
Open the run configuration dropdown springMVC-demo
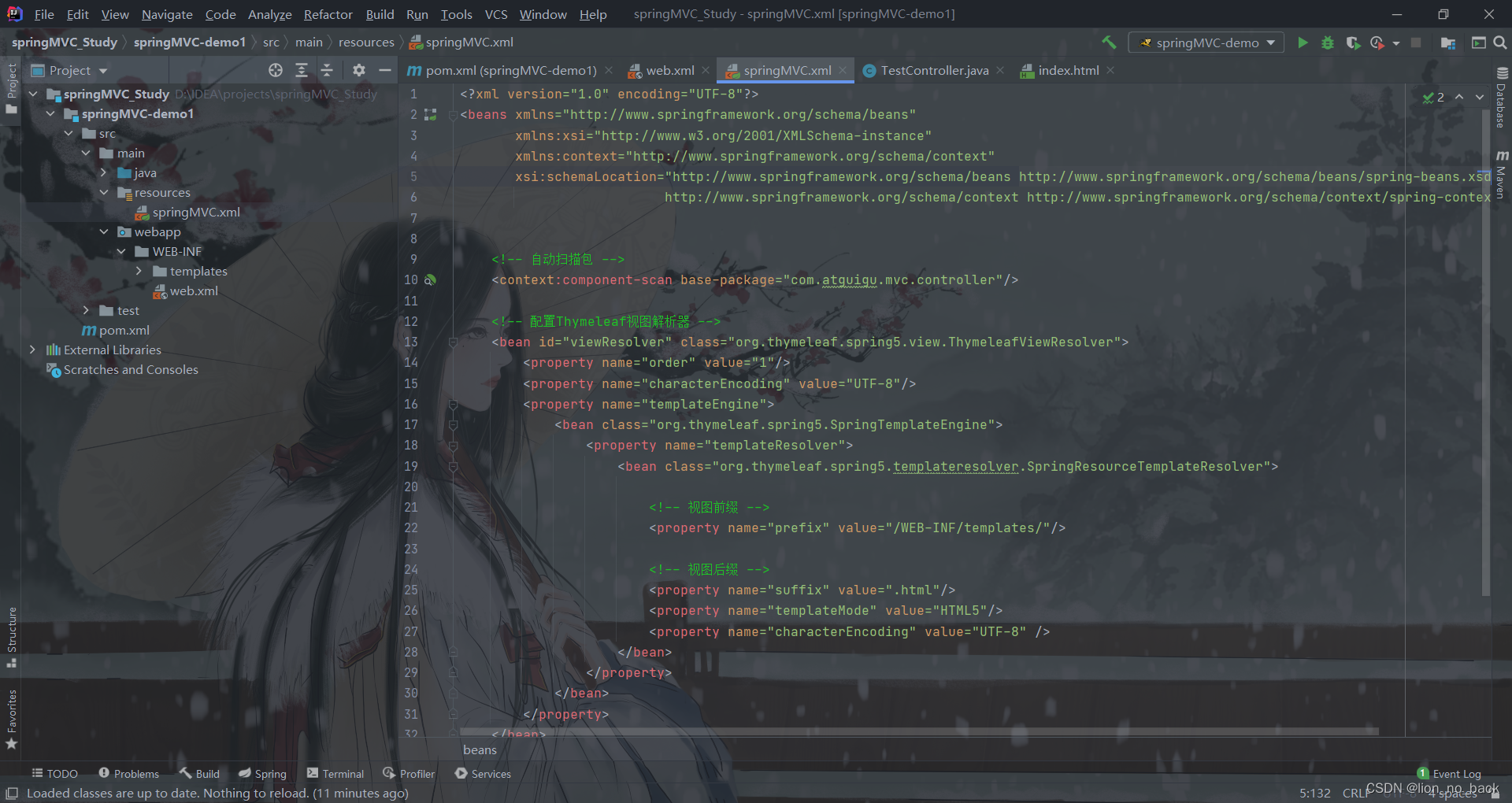click(1206, 43)
